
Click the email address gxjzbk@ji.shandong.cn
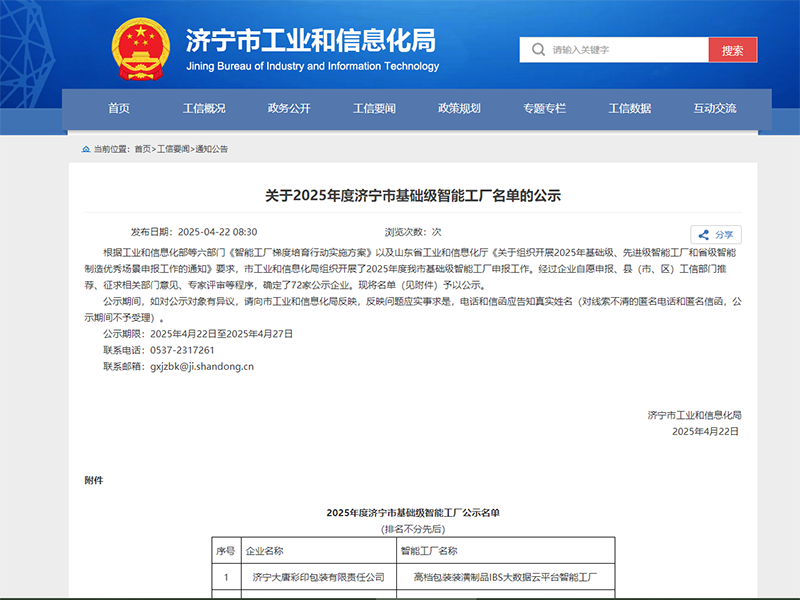(204, 366)
